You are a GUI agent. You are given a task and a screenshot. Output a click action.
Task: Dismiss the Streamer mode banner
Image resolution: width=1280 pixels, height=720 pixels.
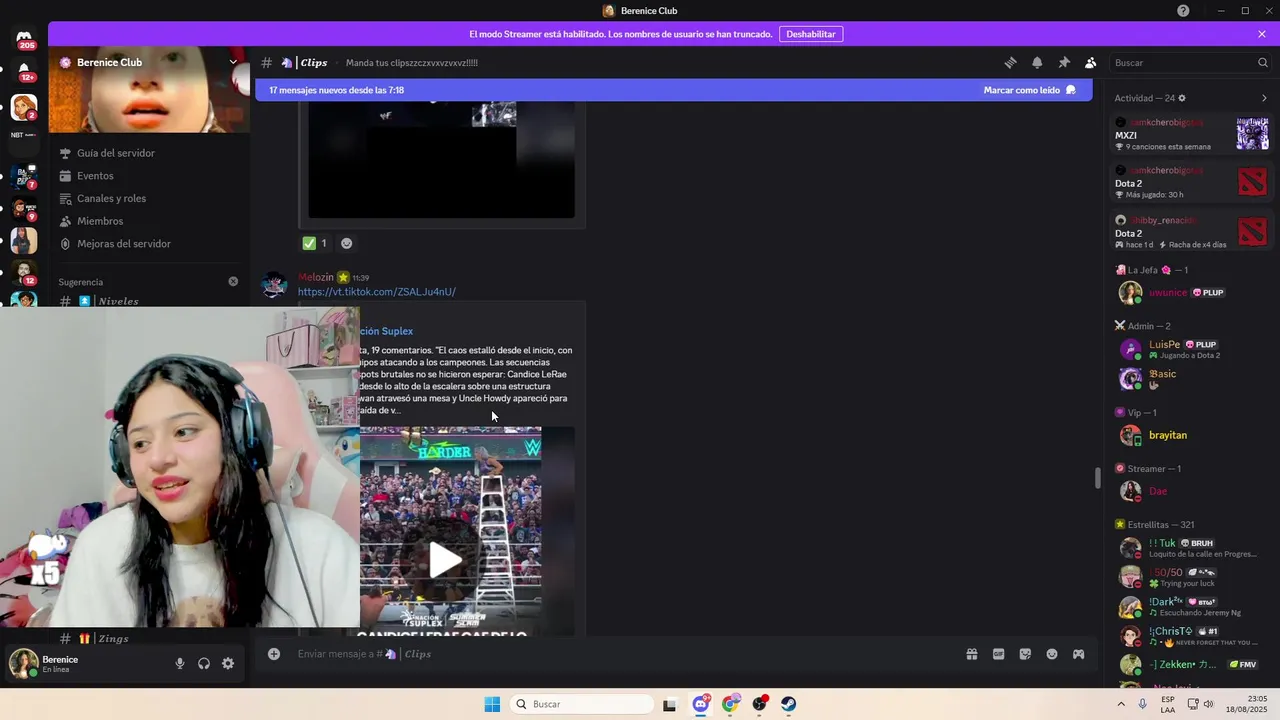coord(1262,34)
